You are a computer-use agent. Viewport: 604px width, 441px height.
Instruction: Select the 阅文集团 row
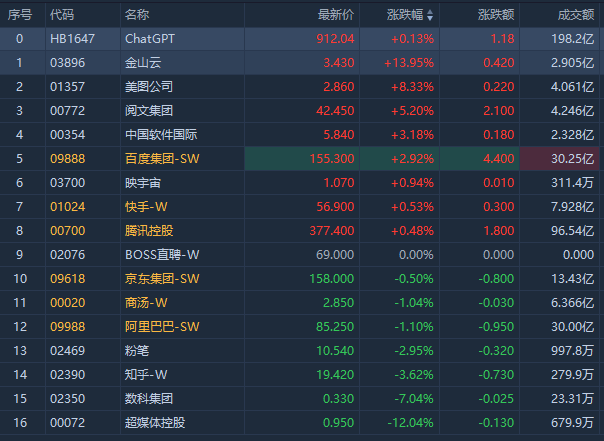pyautogui.click(x=149, y=111)
